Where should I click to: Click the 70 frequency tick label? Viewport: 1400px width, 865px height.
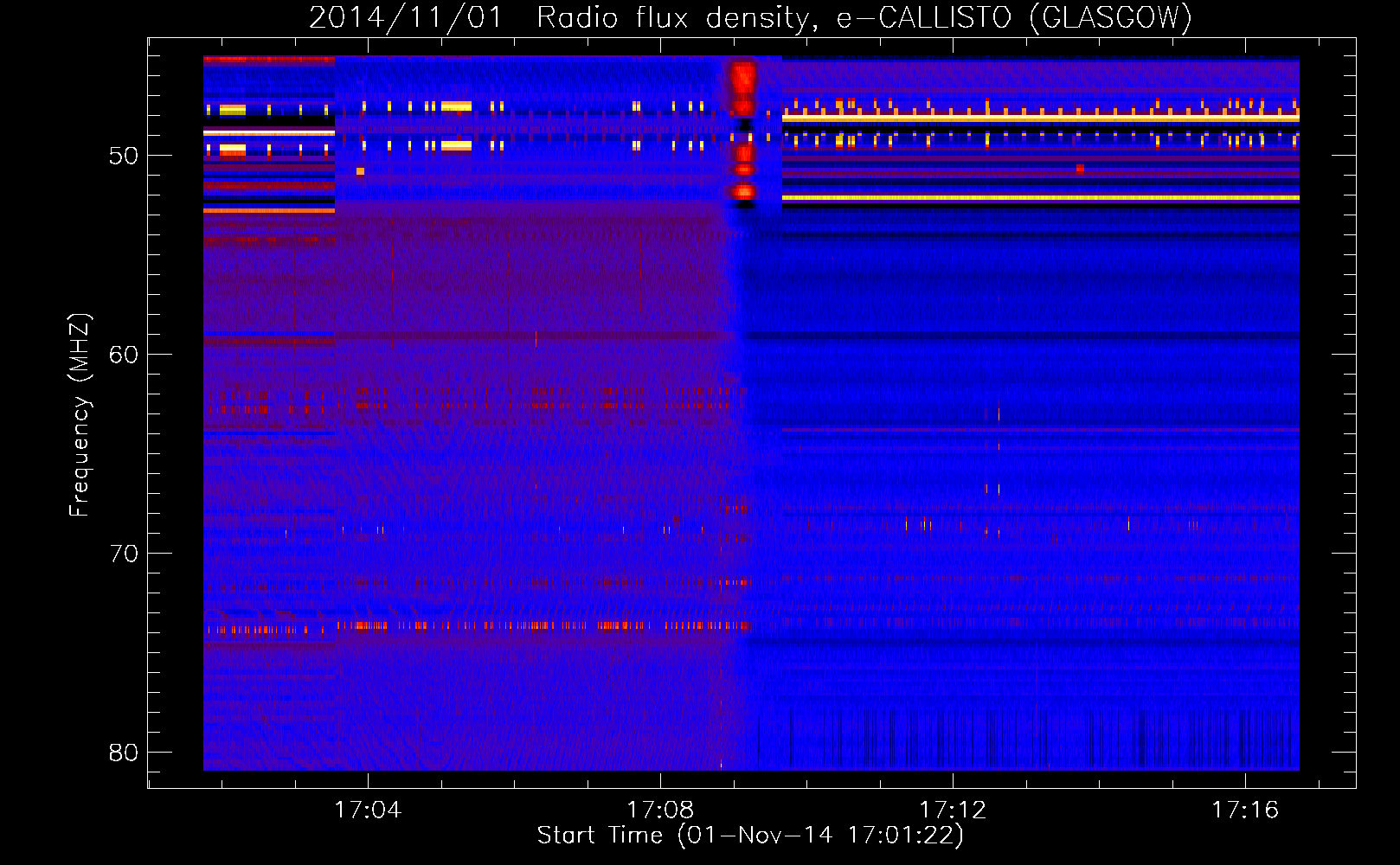[123, 554]
